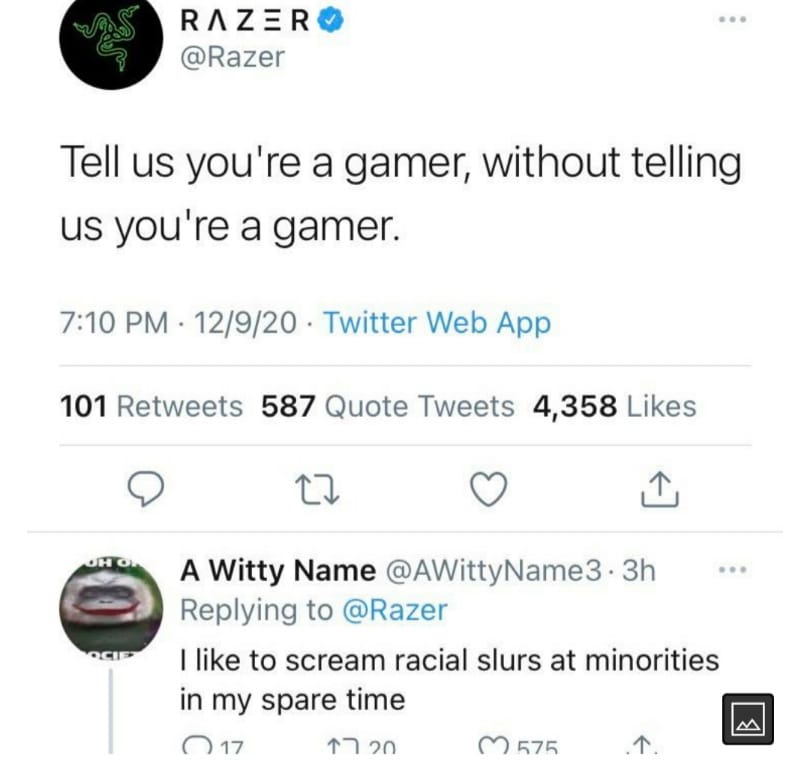810x760 pixels.
Task: Open the @Razer mention in Replying to
Action: coord(395,610)
